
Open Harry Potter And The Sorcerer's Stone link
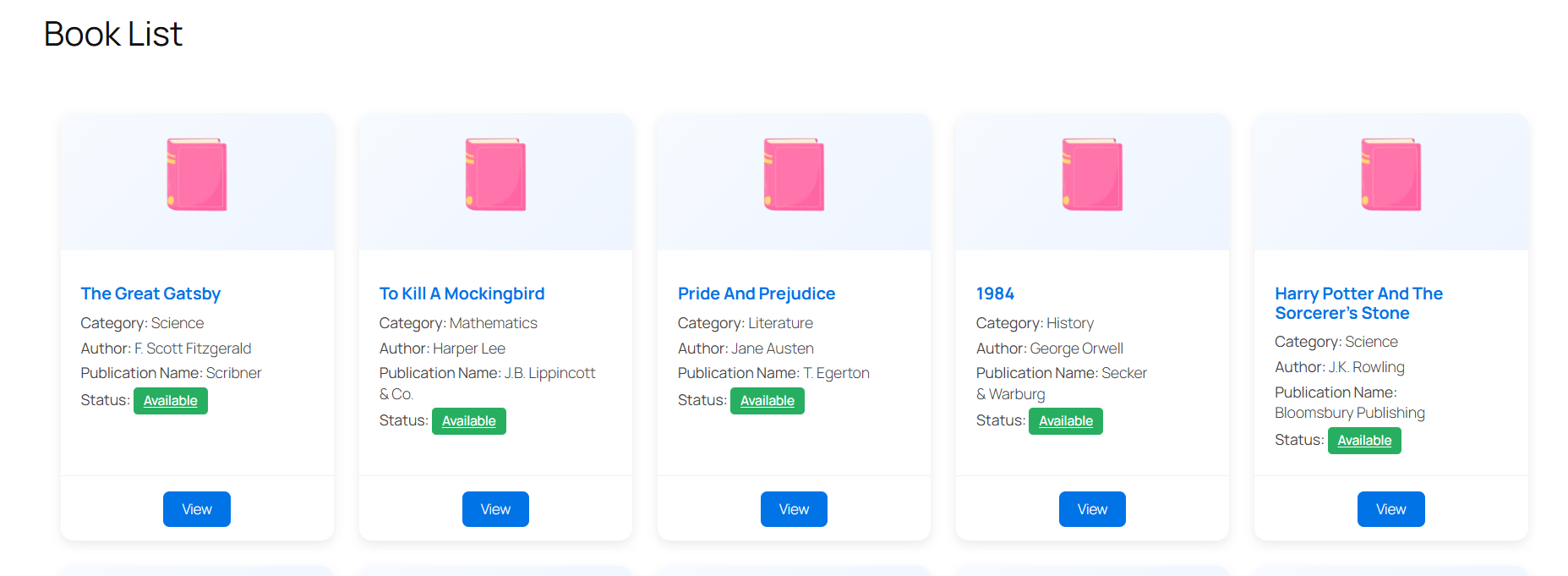(x=1358, y=303)
